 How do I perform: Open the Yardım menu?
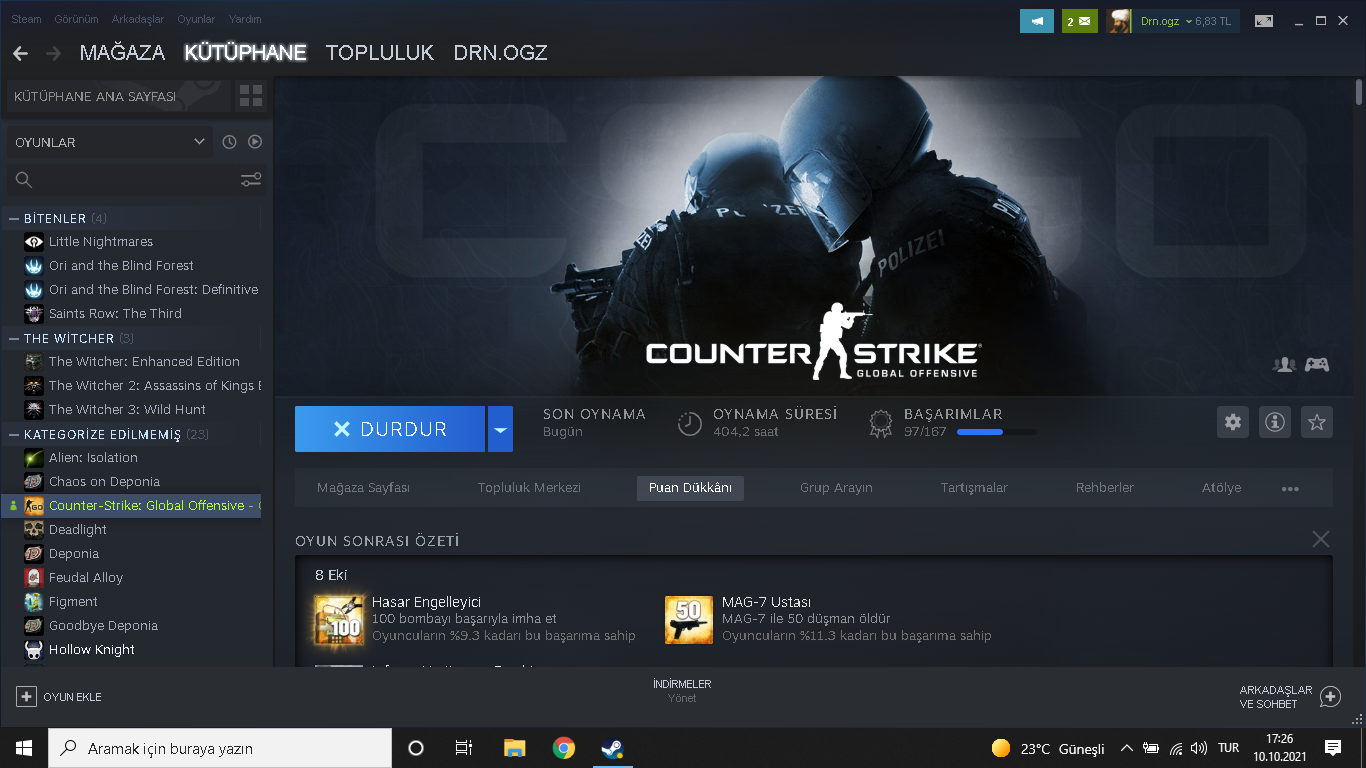pos(245,19)
